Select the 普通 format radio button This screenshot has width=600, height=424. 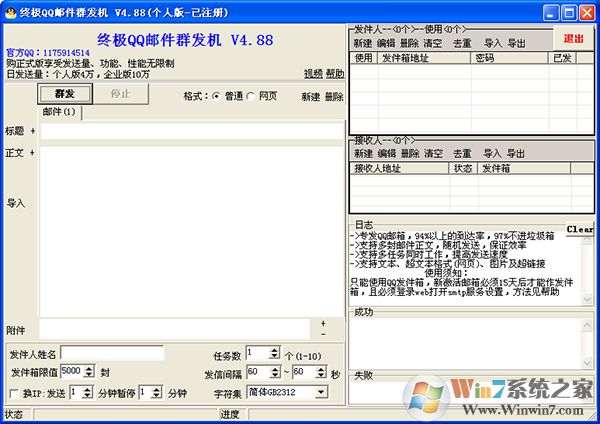(216, 96)
